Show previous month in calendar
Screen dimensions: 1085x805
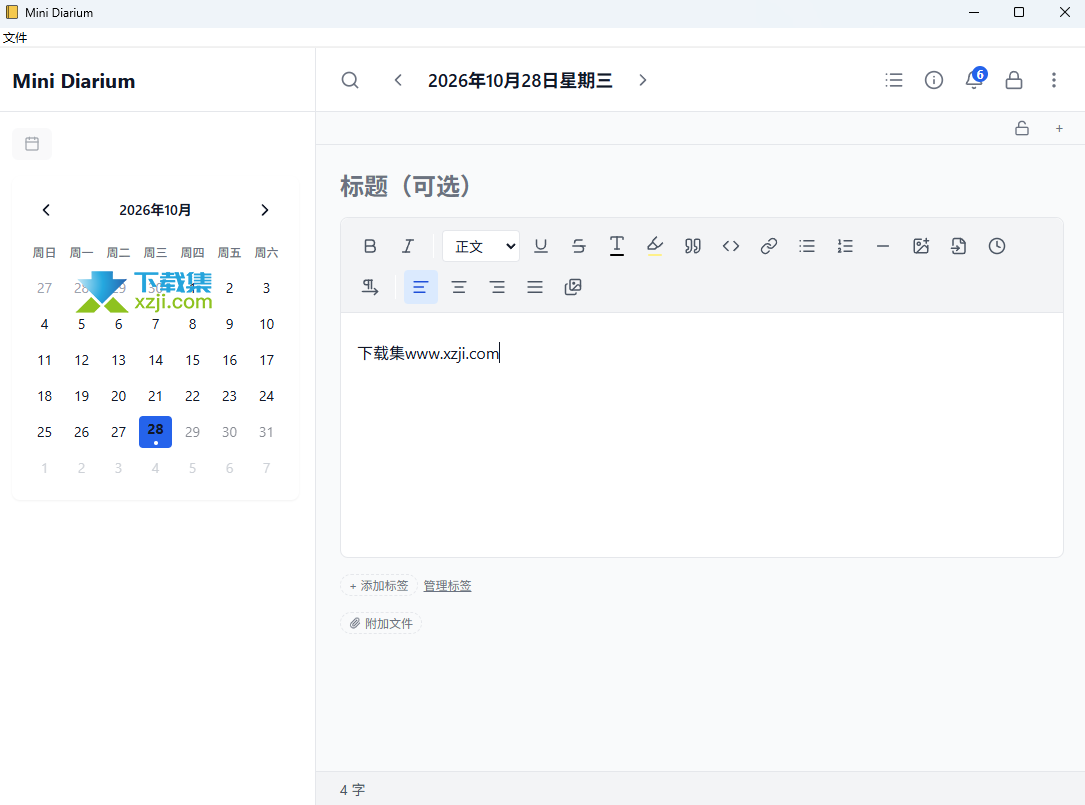coord(46,210)
